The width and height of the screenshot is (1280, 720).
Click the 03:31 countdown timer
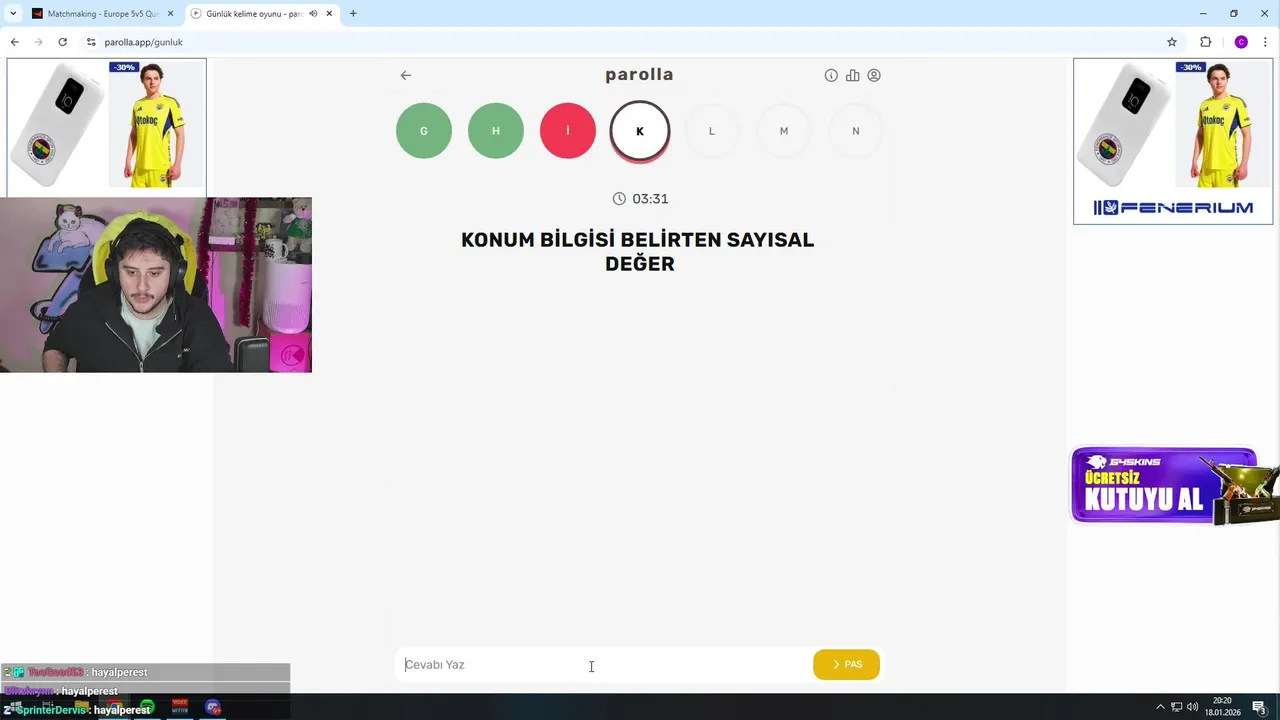tap(640, 199)
